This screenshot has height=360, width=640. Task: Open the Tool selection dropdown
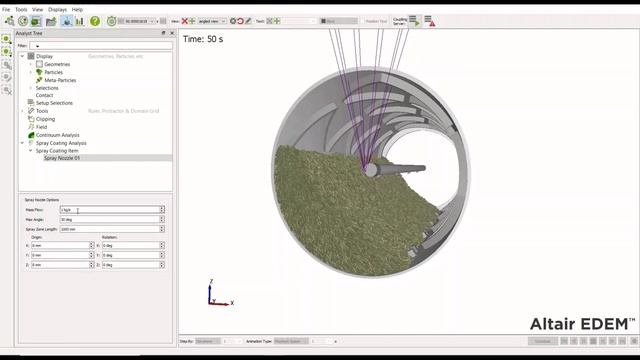tap(300, 21)
